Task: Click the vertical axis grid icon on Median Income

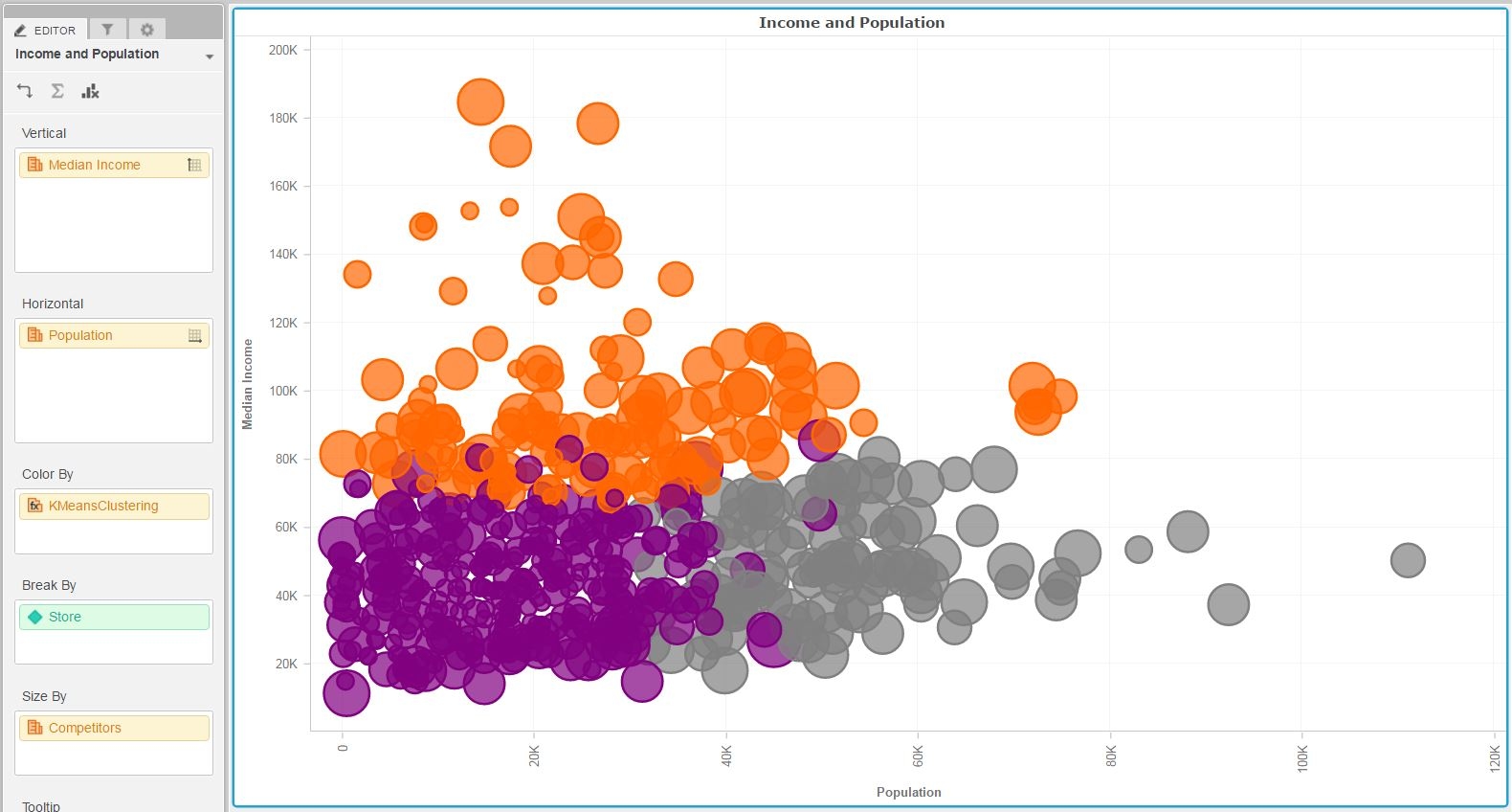Action: coord(194,165)
